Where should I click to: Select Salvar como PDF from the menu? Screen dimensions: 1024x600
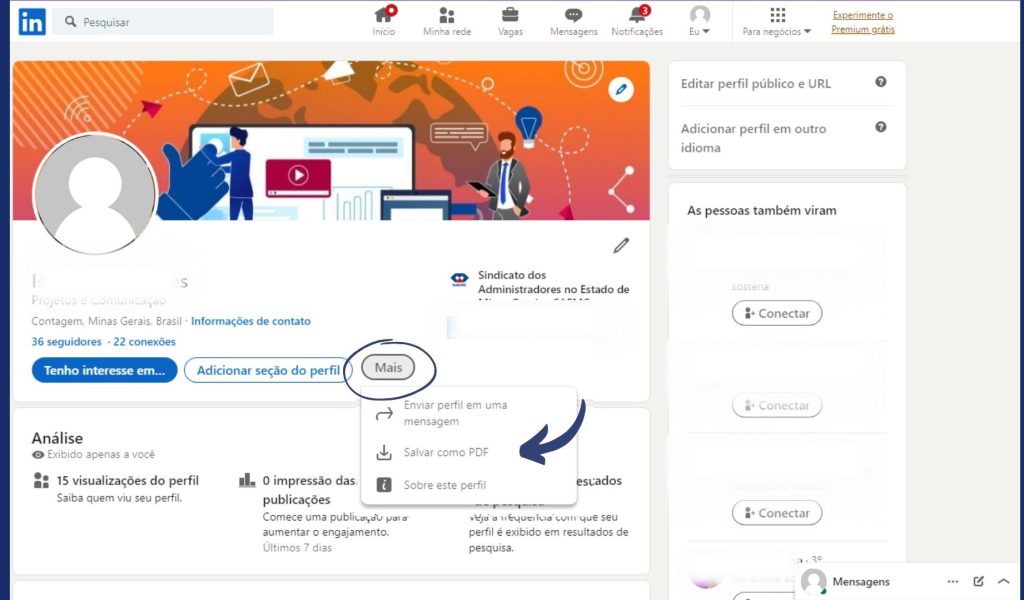444,452
